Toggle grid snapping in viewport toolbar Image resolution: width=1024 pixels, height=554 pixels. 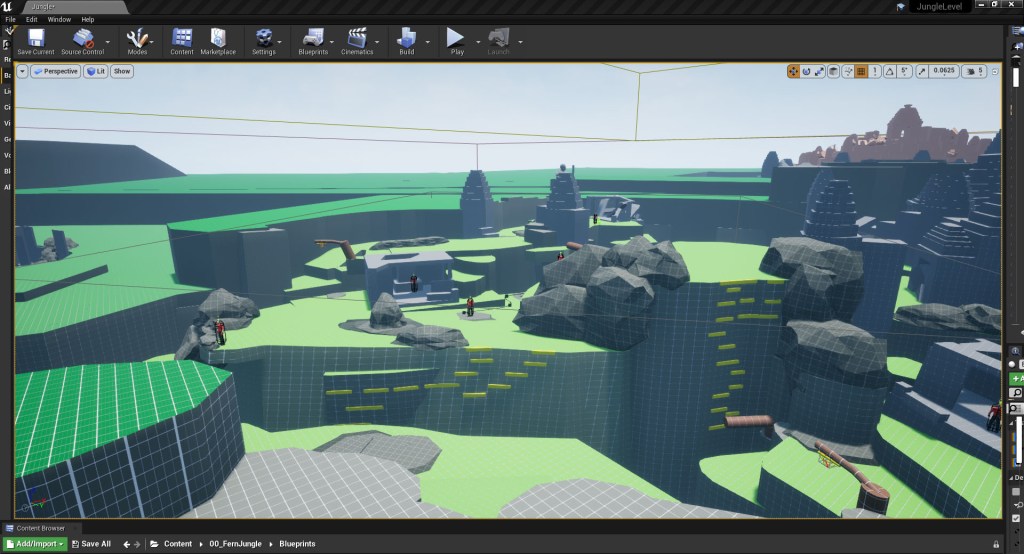[862, 71]
